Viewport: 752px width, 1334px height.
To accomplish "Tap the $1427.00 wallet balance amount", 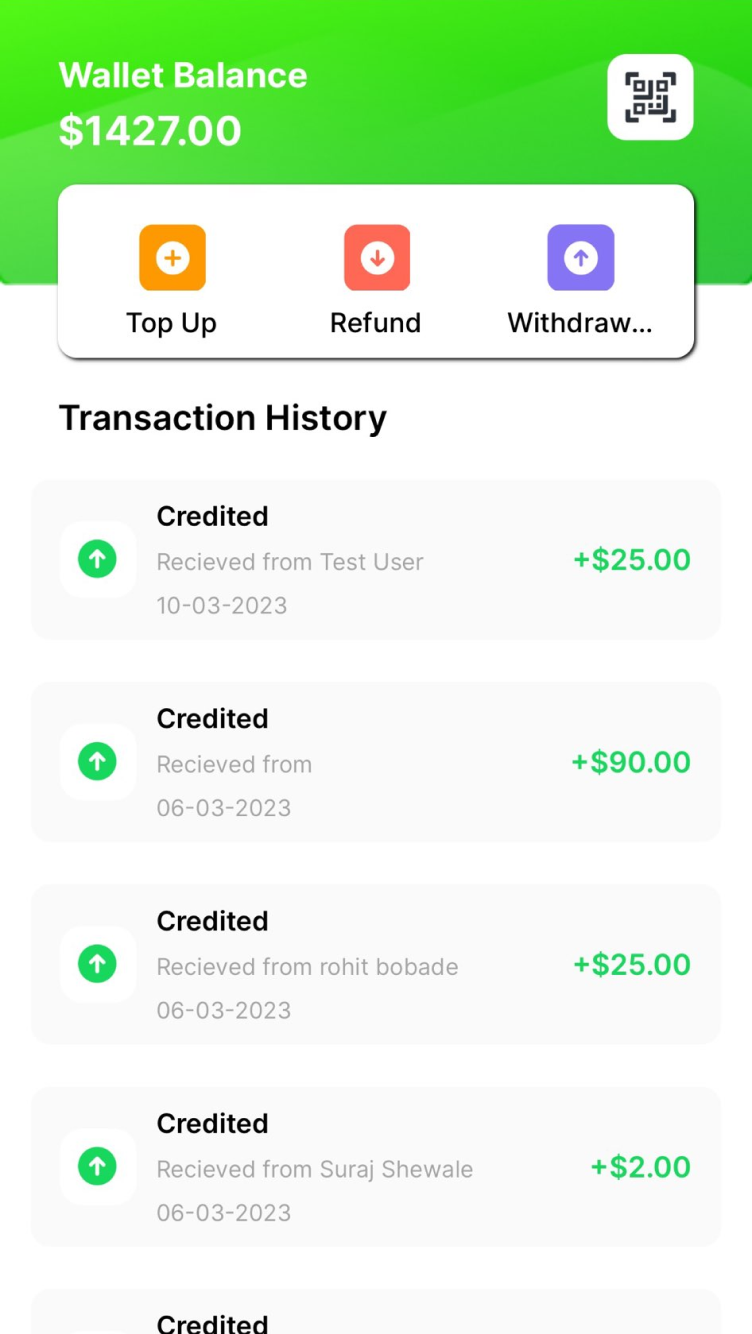I will point(150,131).
